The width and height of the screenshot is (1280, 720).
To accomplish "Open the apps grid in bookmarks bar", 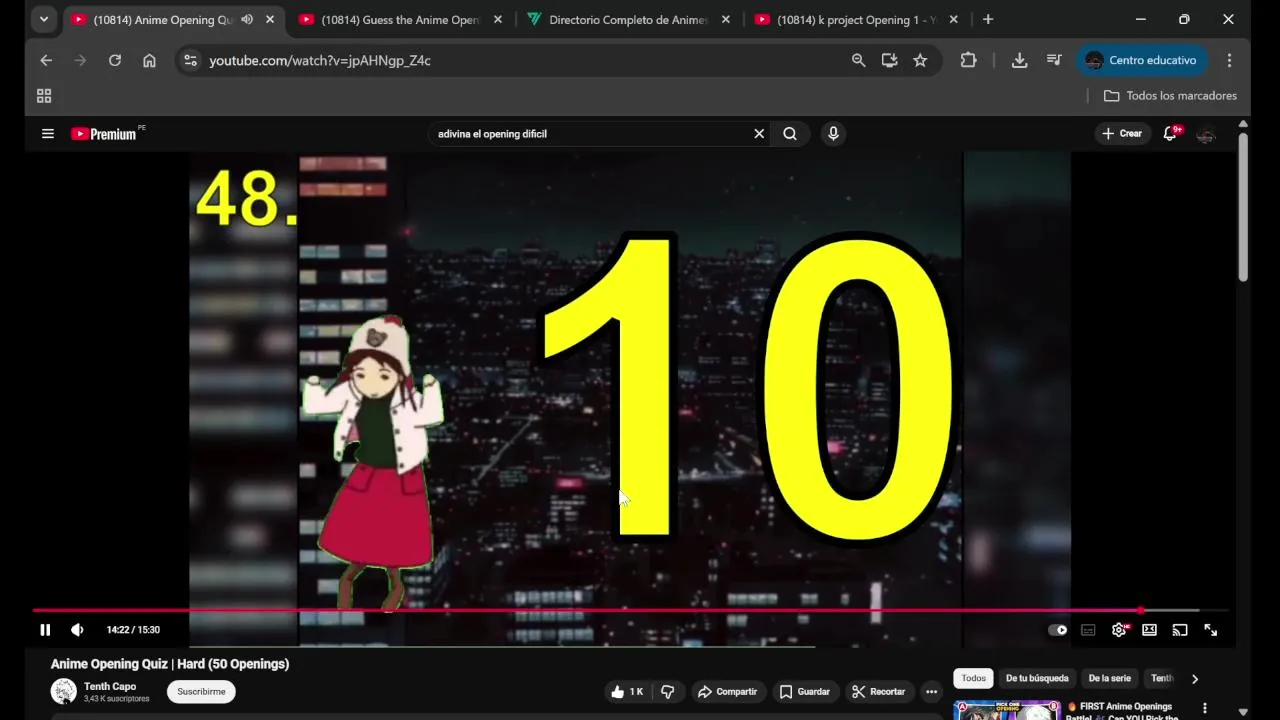I will click(44, 96).
